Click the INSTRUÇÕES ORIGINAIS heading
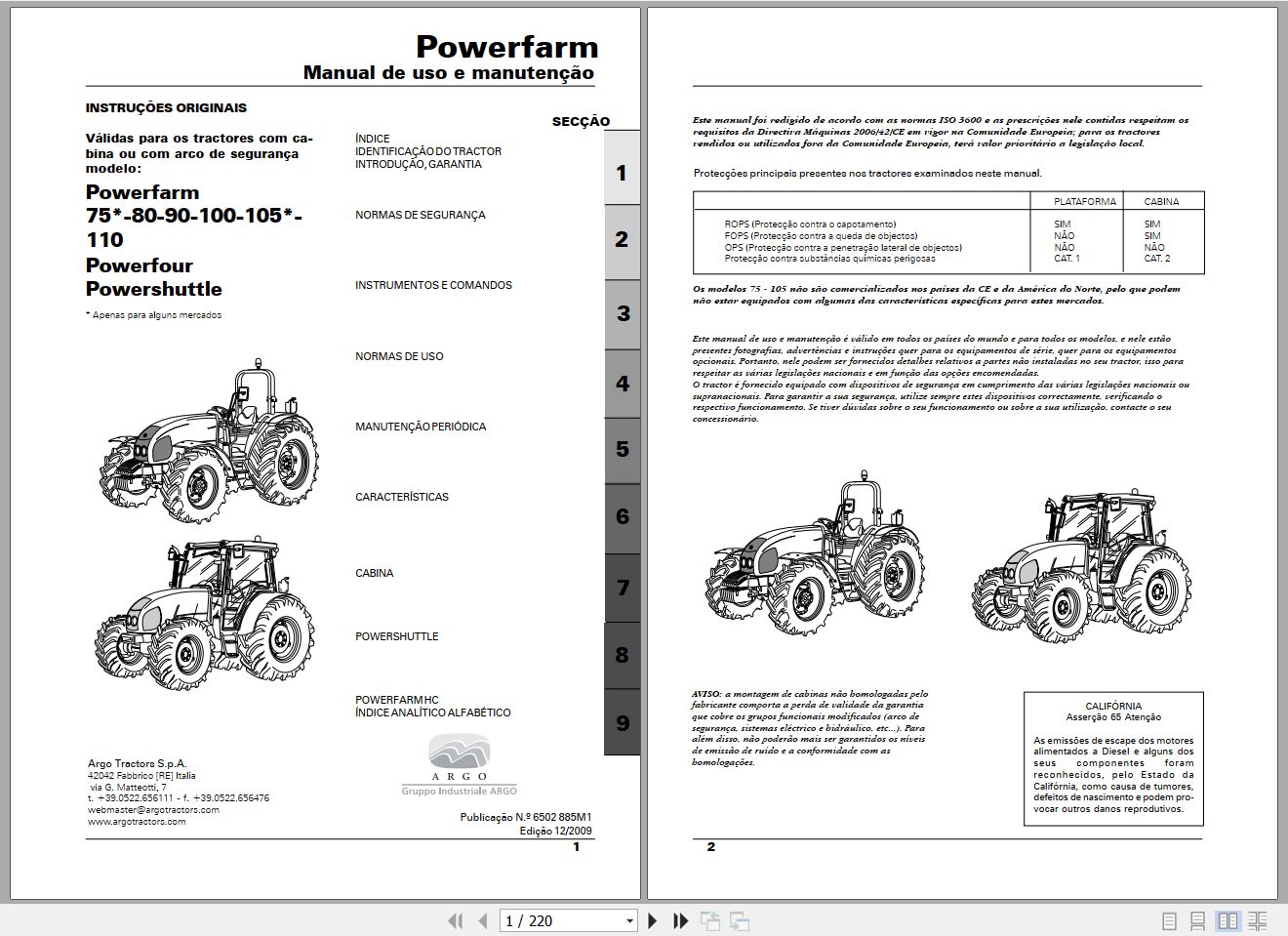The width and height of the screenshot is (1288, 936). (166, 108)
